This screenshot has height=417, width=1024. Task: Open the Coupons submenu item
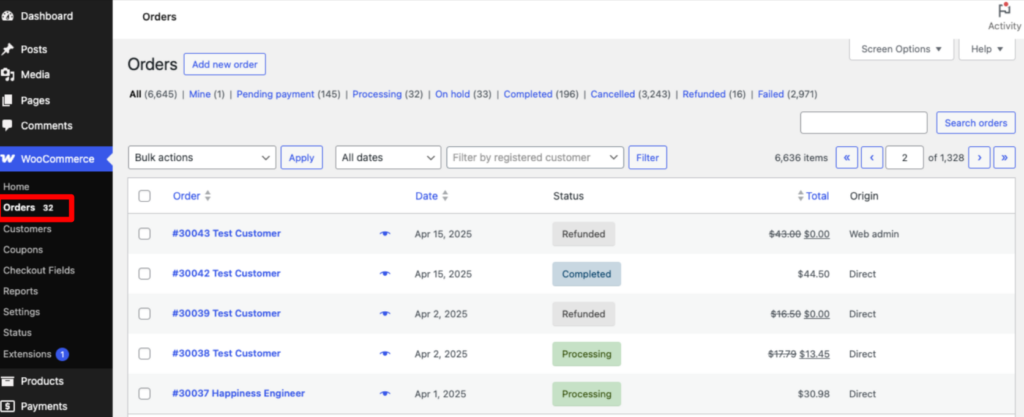[23, 250]
